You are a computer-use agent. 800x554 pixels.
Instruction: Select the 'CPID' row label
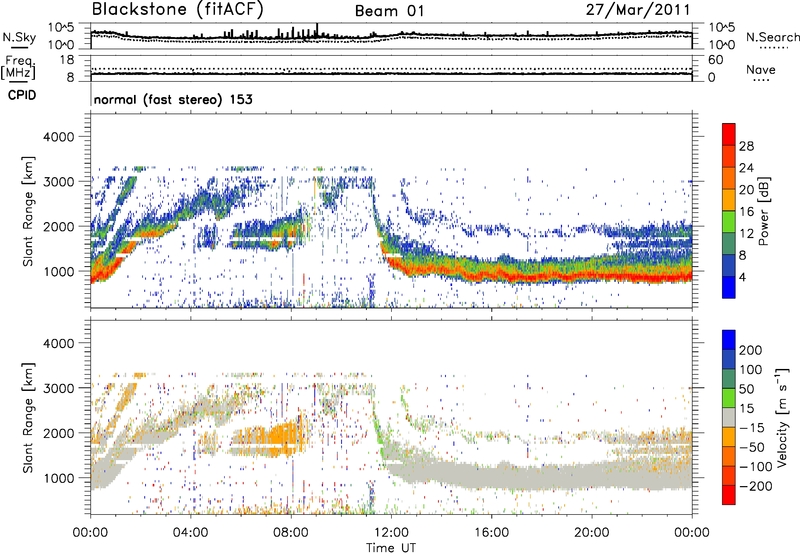pos(22,95)
